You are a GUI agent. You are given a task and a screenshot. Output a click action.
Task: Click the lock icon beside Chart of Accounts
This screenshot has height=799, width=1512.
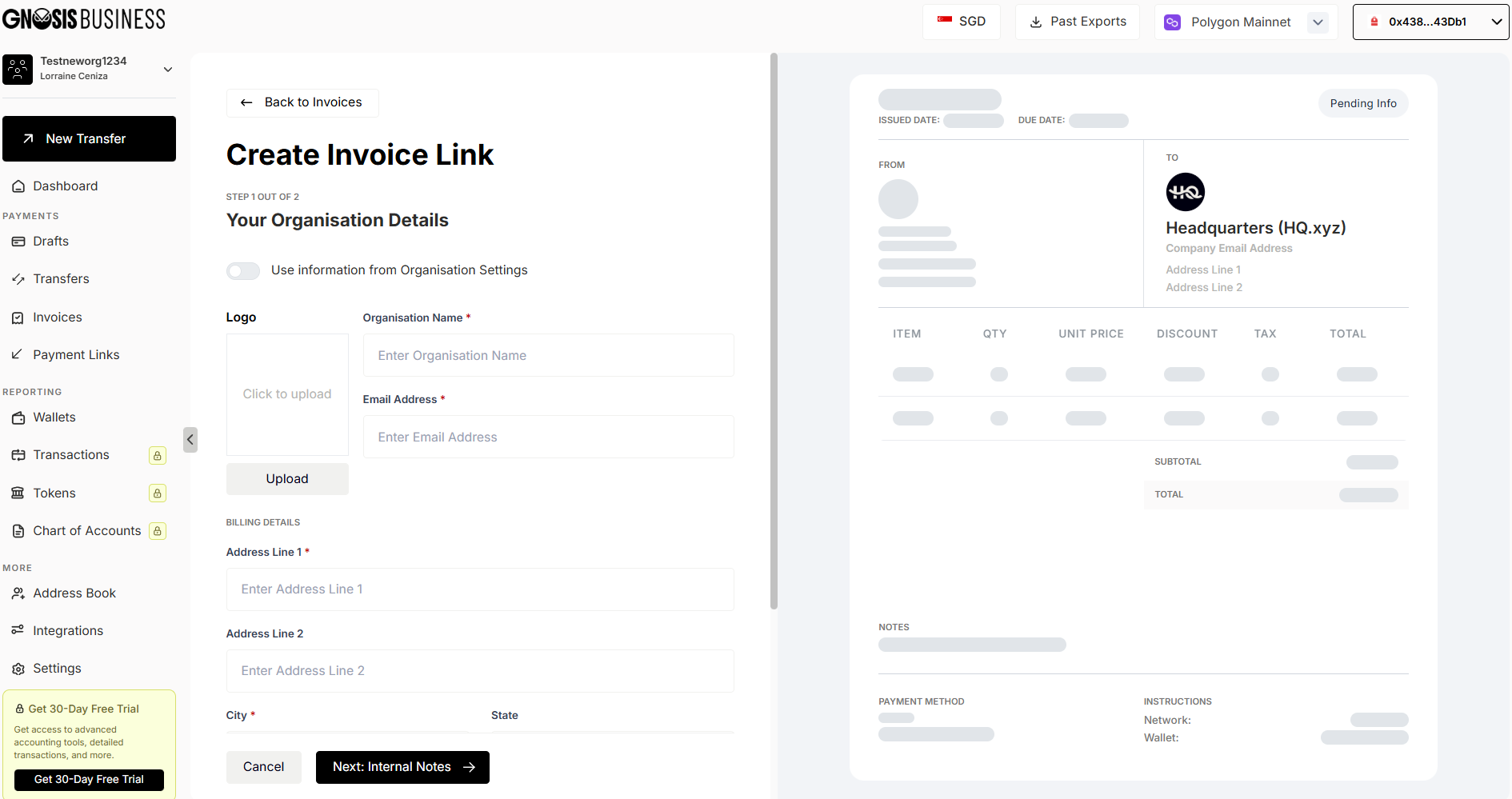(158, 531)
